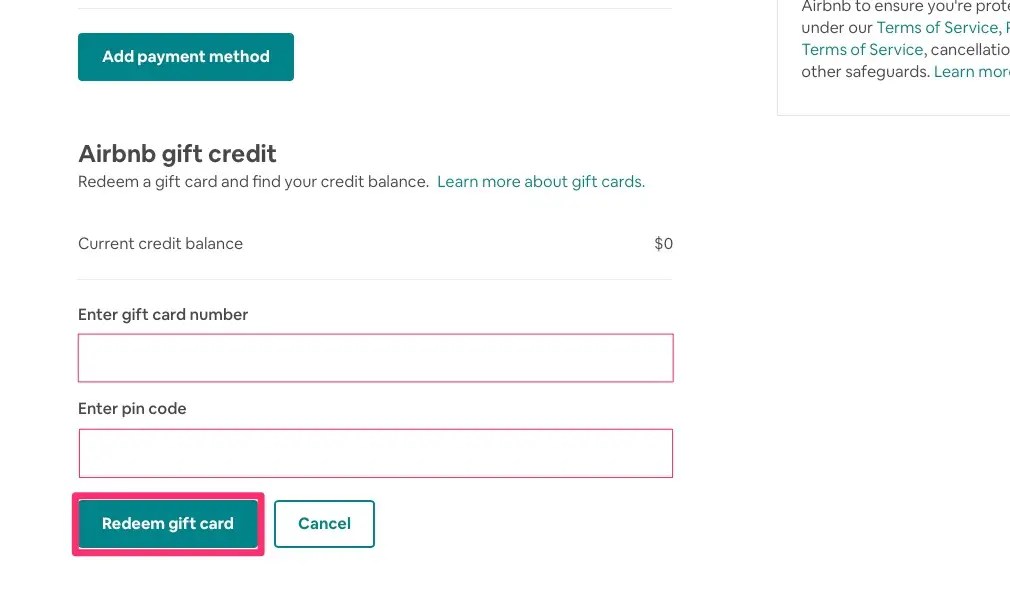Open Learn more about gift cards link
This screenshot has height=590, width=1010.
tap(541, 182)
